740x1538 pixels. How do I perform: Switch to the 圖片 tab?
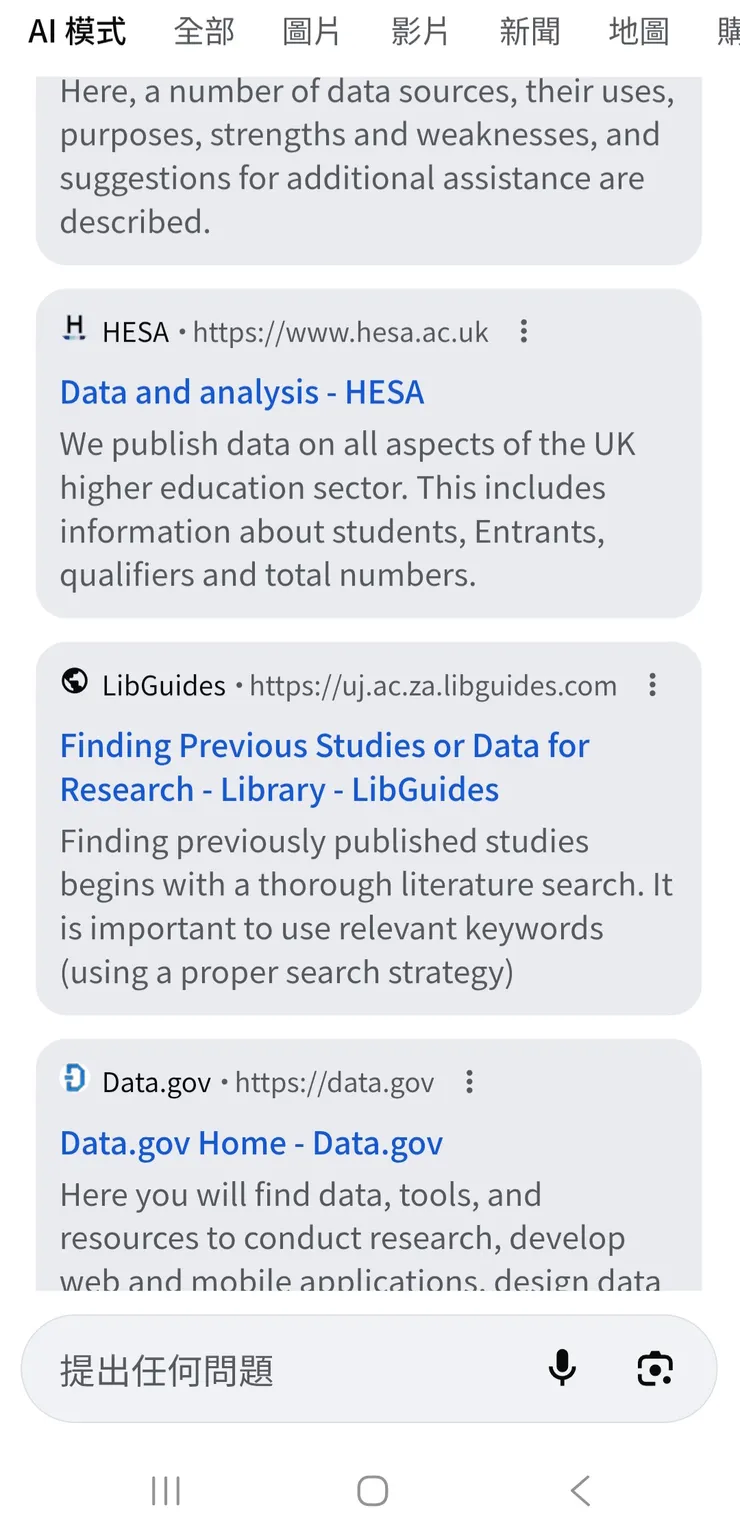tap(312, 32)
